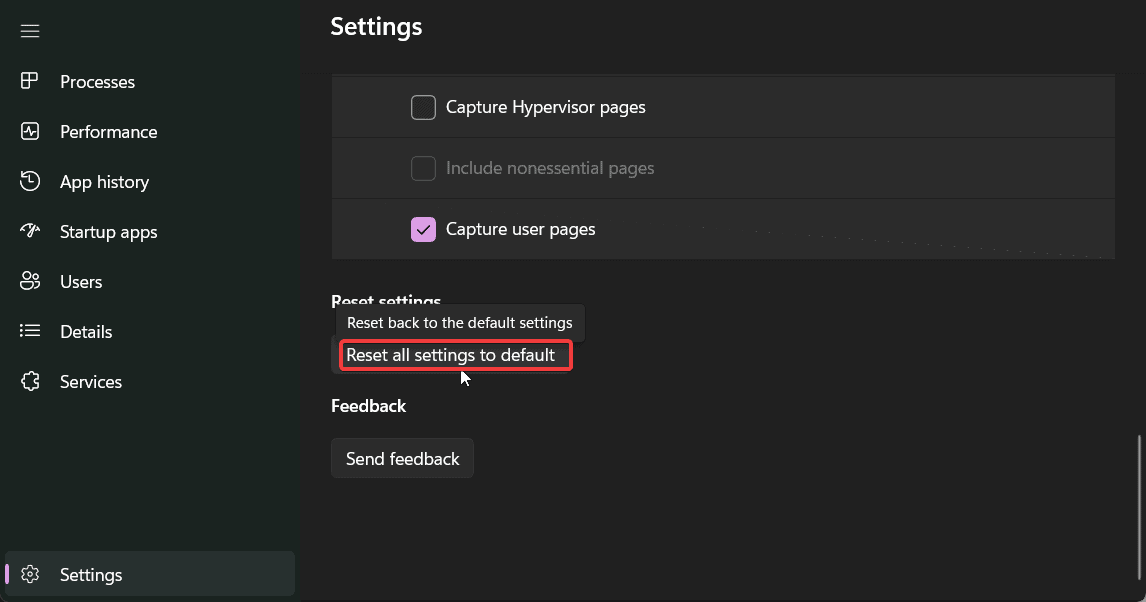Open the Users page

pyautogui.click(x=81, y=282)
